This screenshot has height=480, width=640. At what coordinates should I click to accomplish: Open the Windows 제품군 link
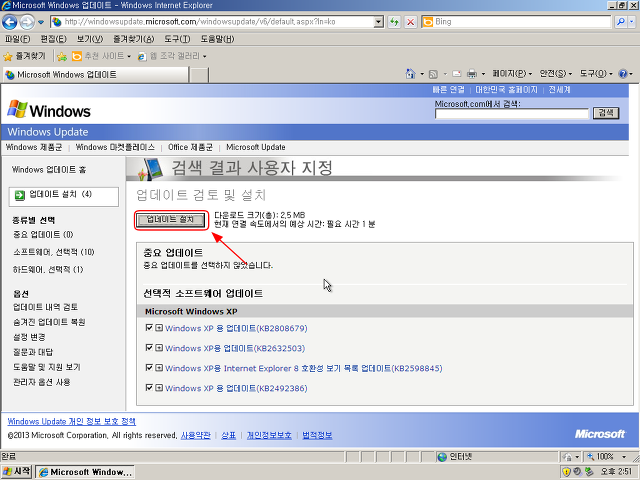pyautogui.click(x=34, y=147)
